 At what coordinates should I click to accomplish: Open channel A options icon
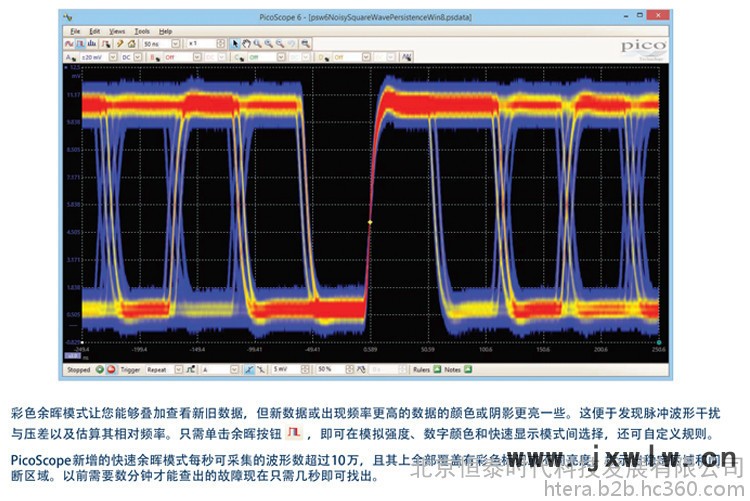71,57
